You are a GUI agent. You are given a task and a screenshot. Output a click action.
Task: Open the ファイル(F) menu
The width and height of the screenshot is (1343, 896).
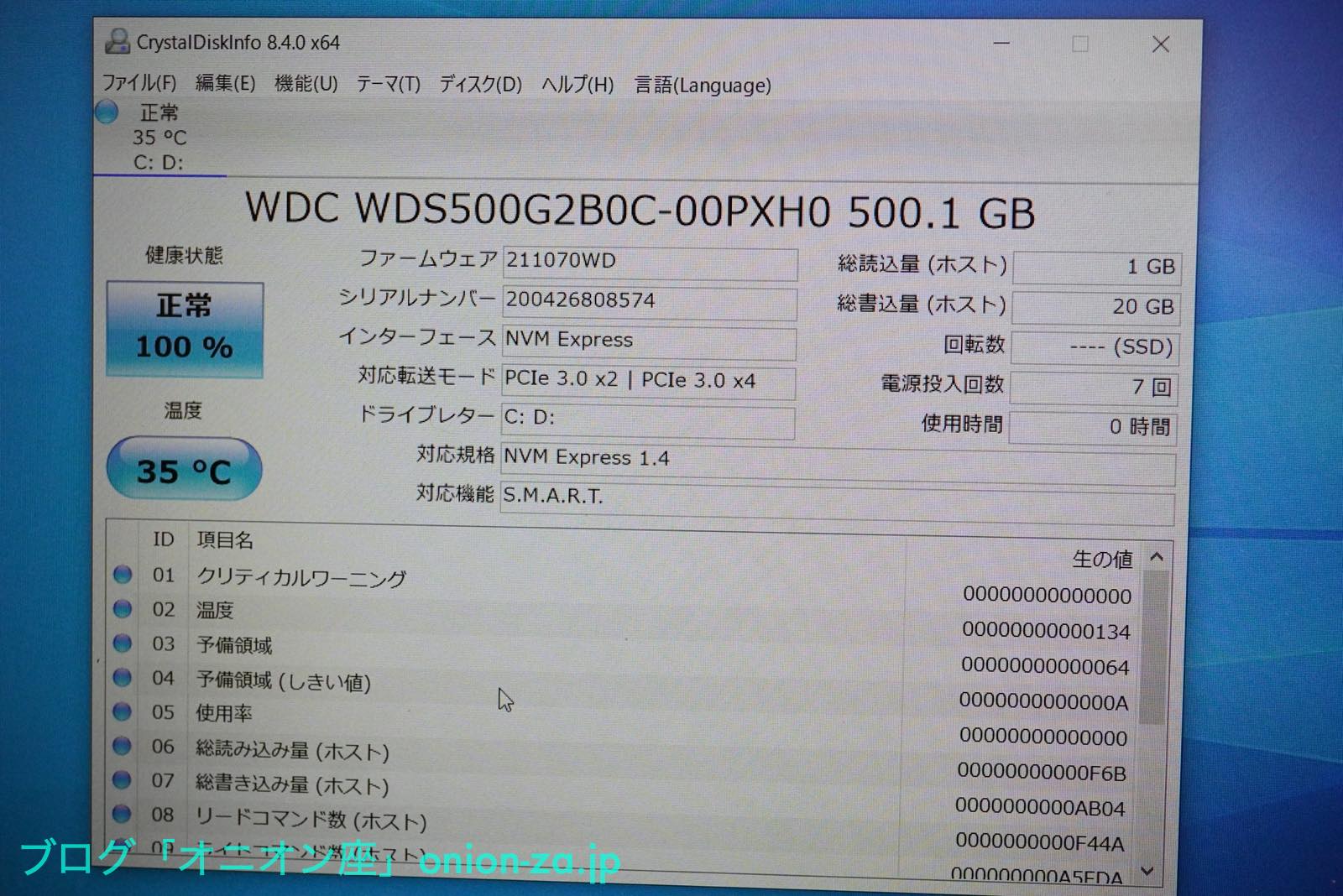coord(138,83)
